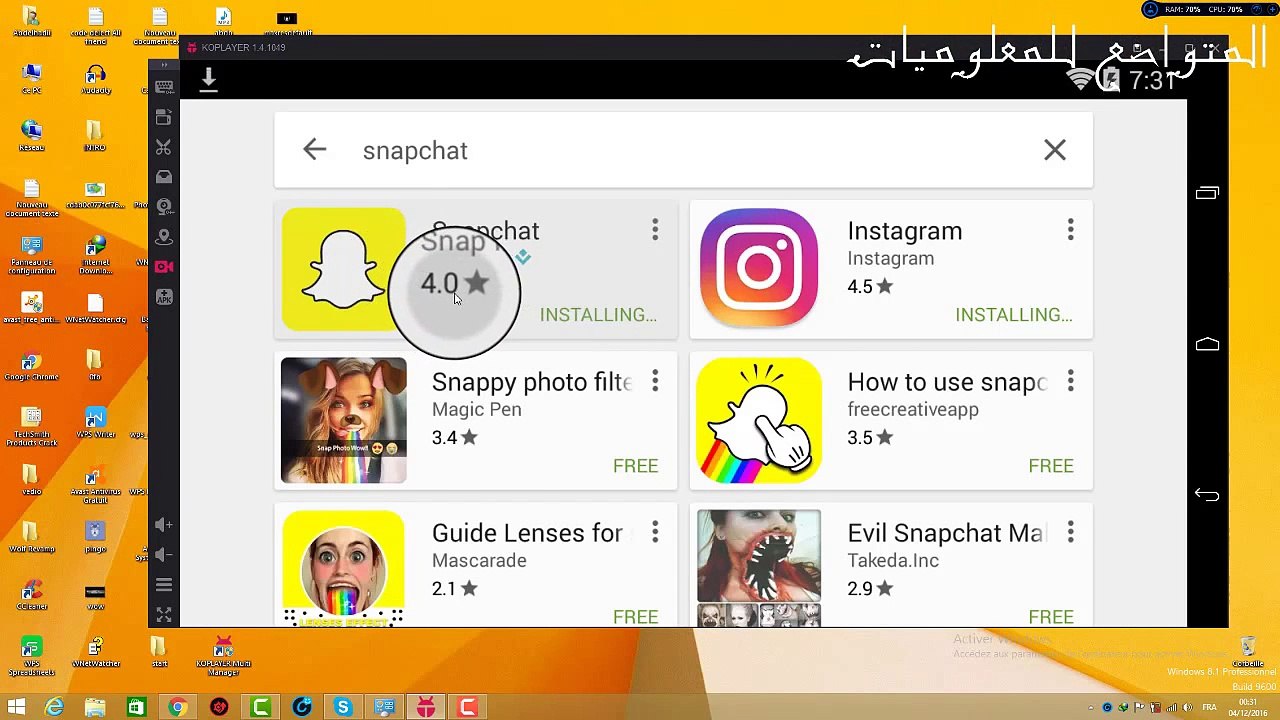Go back from the Play Store search
The height and width of the screenshot is (720, 1280).
pyautogui.click(x=314, y=150)
